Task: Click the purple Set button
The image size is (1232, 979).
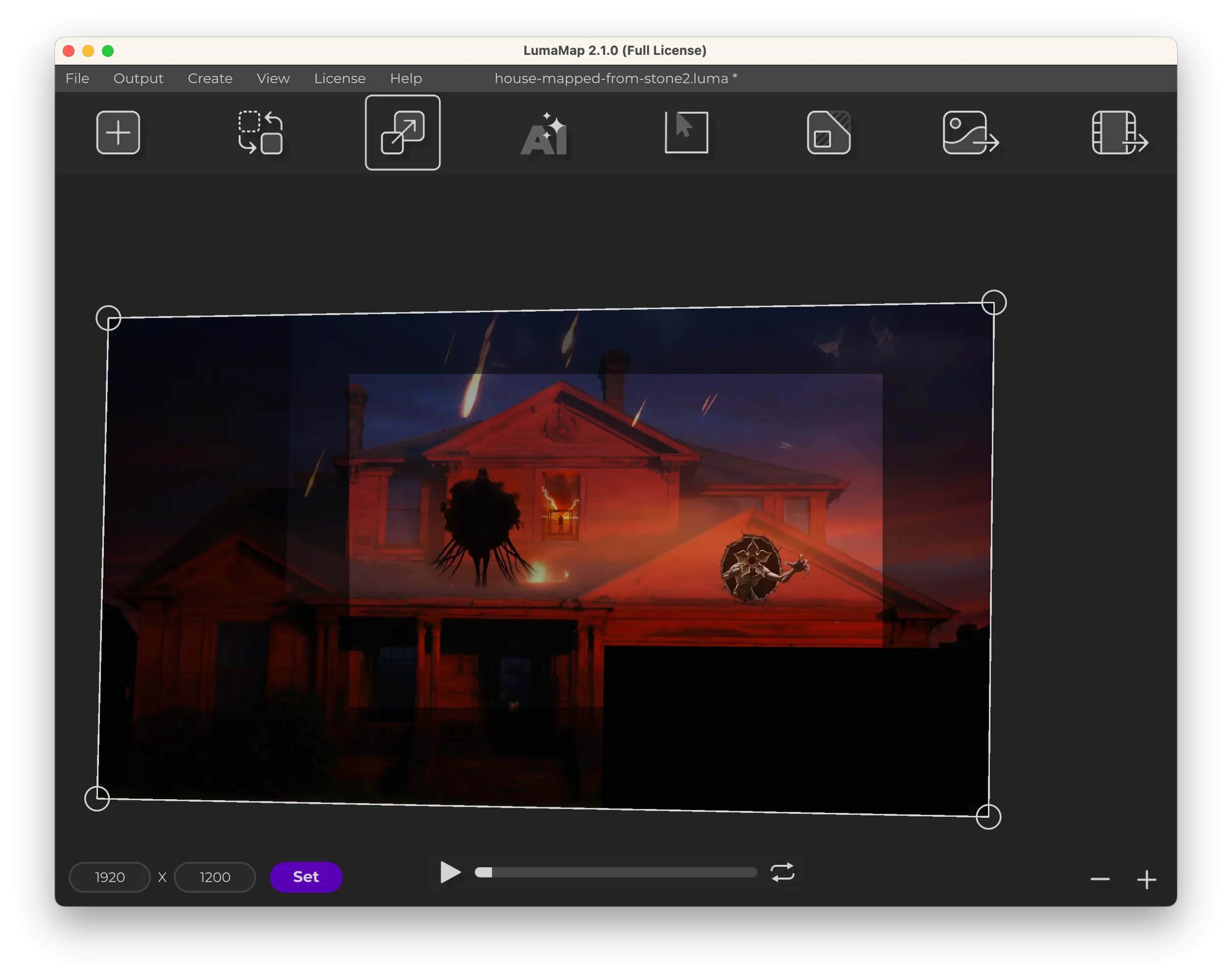Action: (306, 876)
